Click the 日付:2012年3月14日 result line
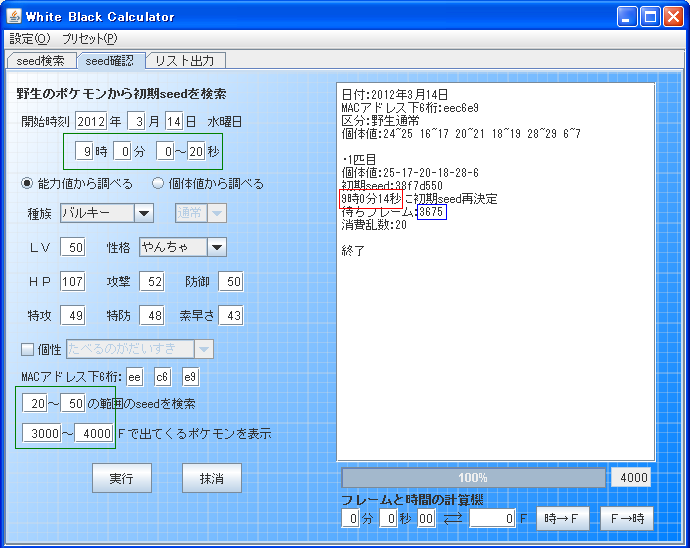 [395, 95]
